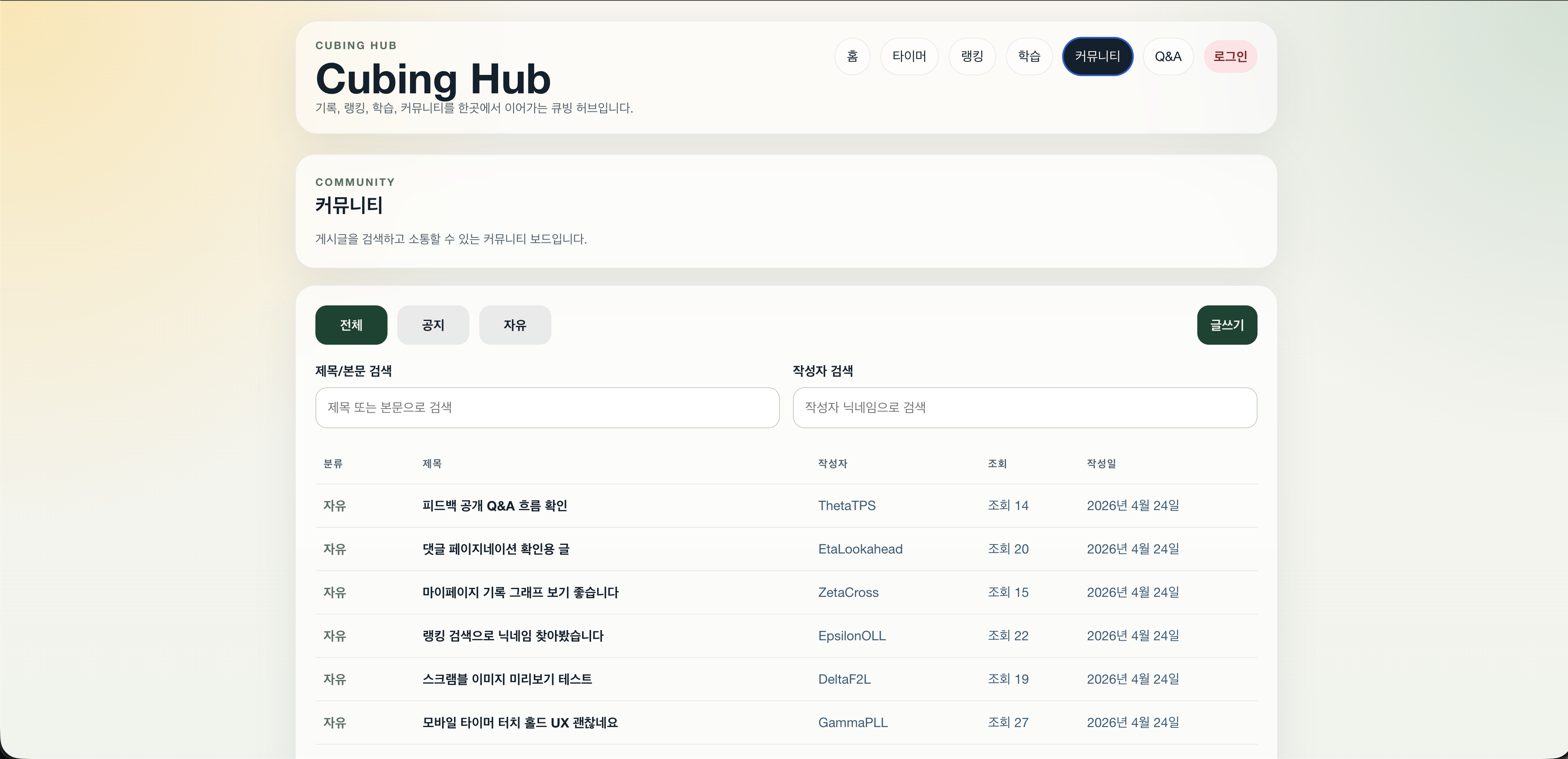Viewport: 1568px width, 759px height.
Task: Click the 로그인 button
Action: coord(1230,56)
